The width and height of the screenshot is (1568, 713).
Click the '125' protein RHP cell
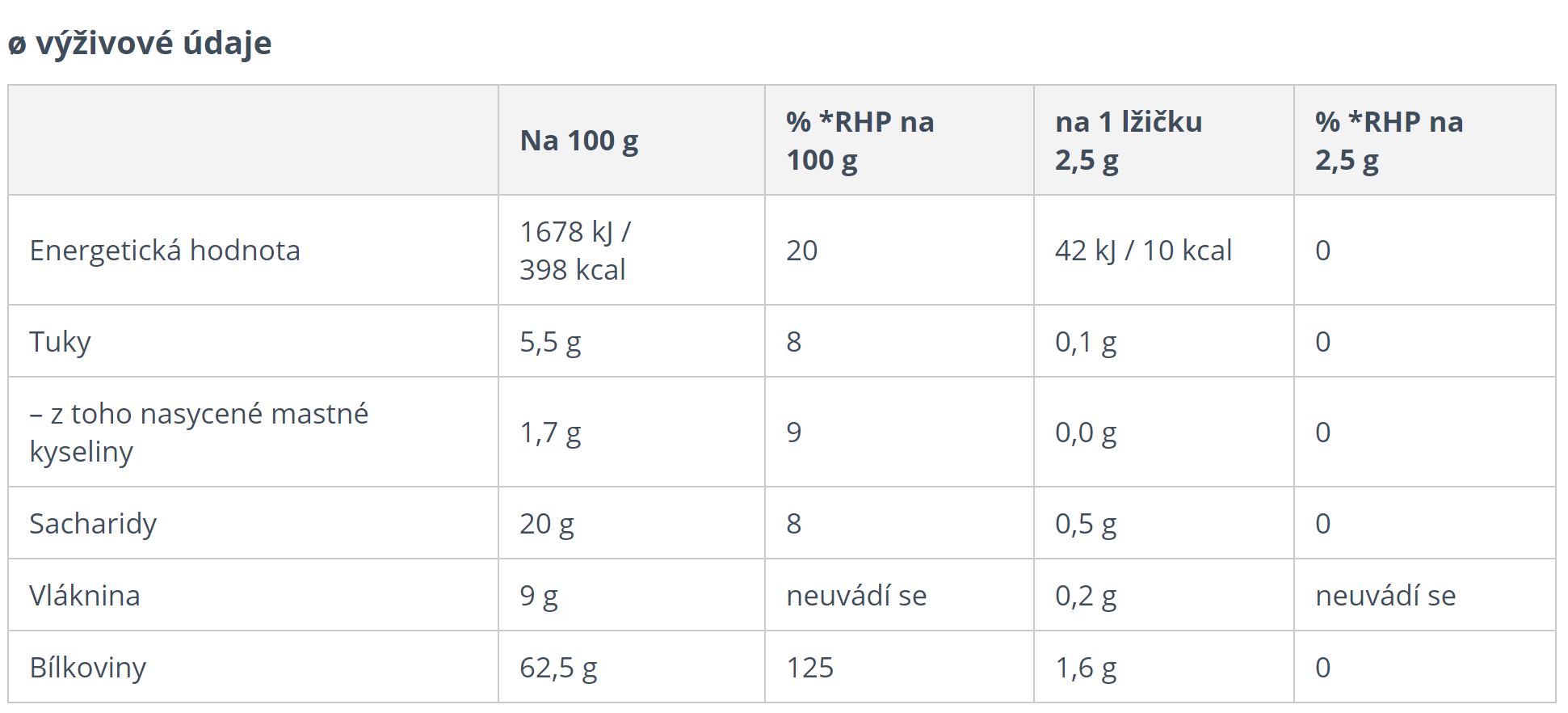(809, 668)
